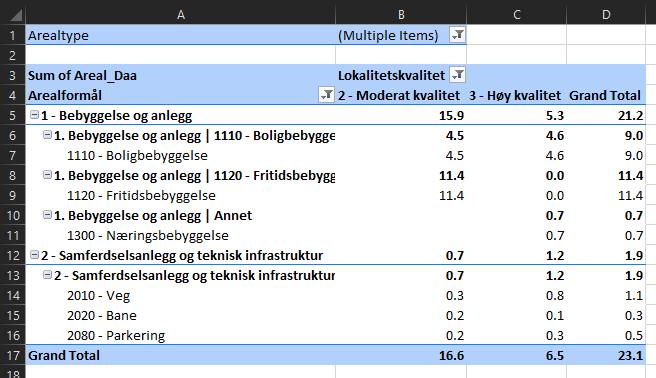Click the '1 - Bebyggelse og anlegg' row label
This screenshot has width=656, height=378.
(117, 115)
